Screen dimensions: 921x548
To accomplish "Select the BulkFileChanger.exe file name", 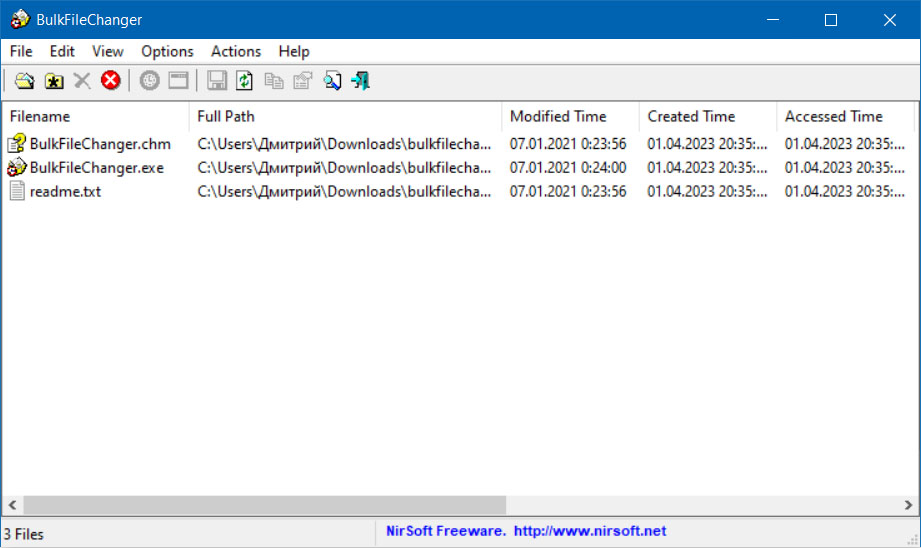I will point(96,167).
